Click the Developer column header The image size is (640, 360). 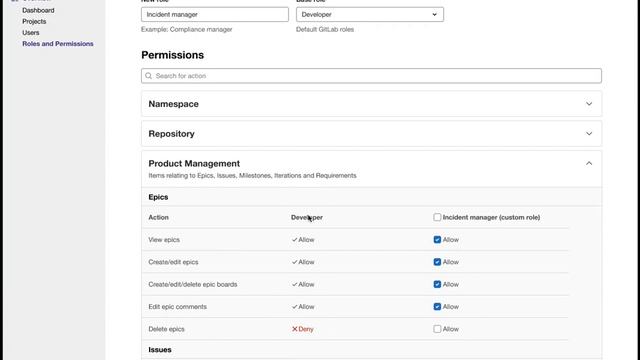click(307, 217)
